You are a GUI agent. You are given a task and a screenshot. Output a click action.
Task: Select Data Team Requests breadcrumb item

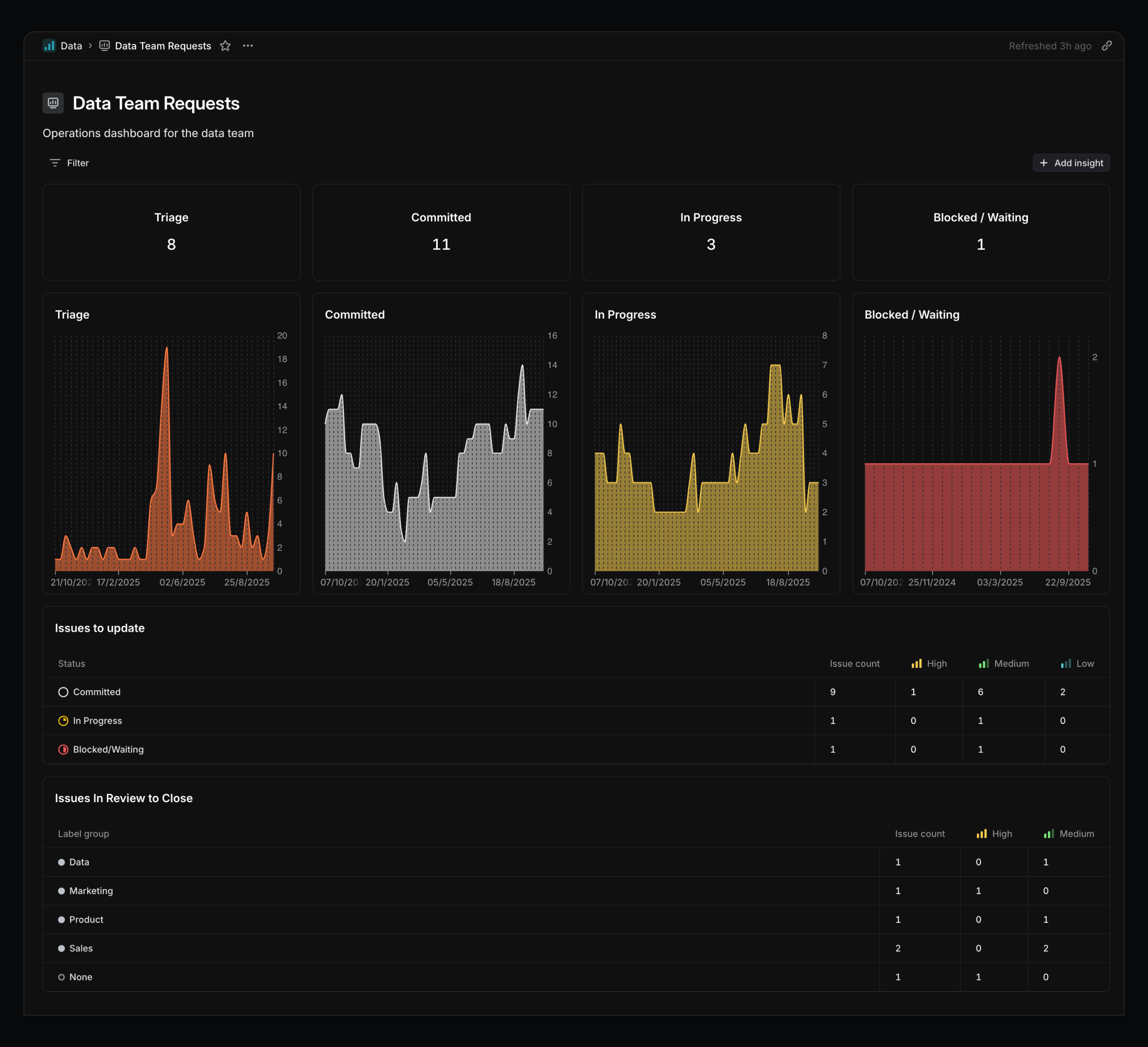[163, 46]
